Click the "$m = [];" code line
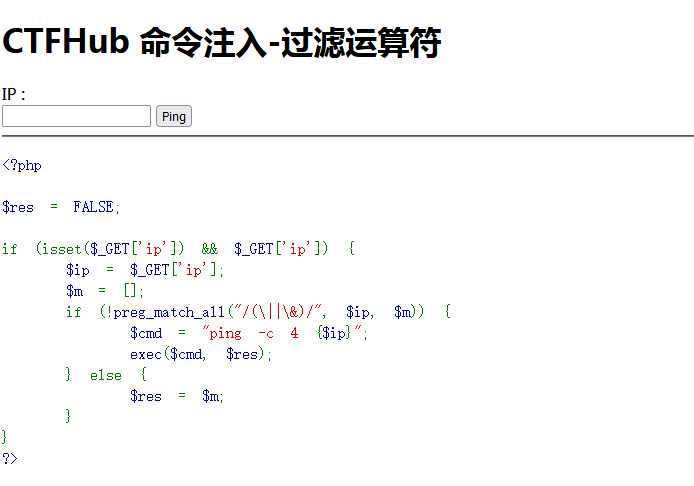 (105, 290)
